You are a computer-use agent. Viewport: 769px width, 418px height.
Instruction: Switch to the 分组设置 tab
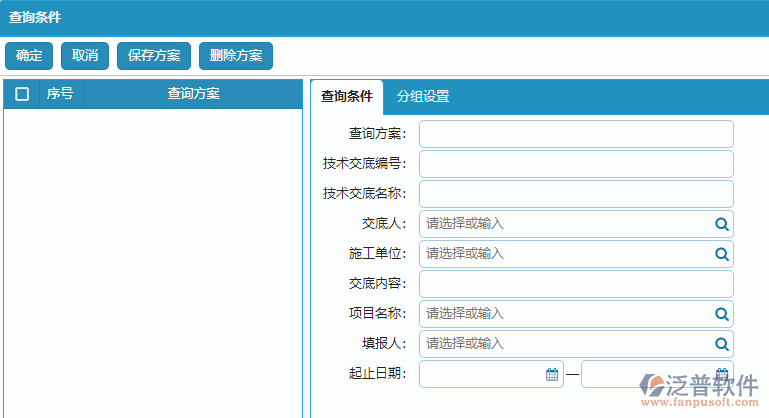pyautogui.click(x=423, y=97)
